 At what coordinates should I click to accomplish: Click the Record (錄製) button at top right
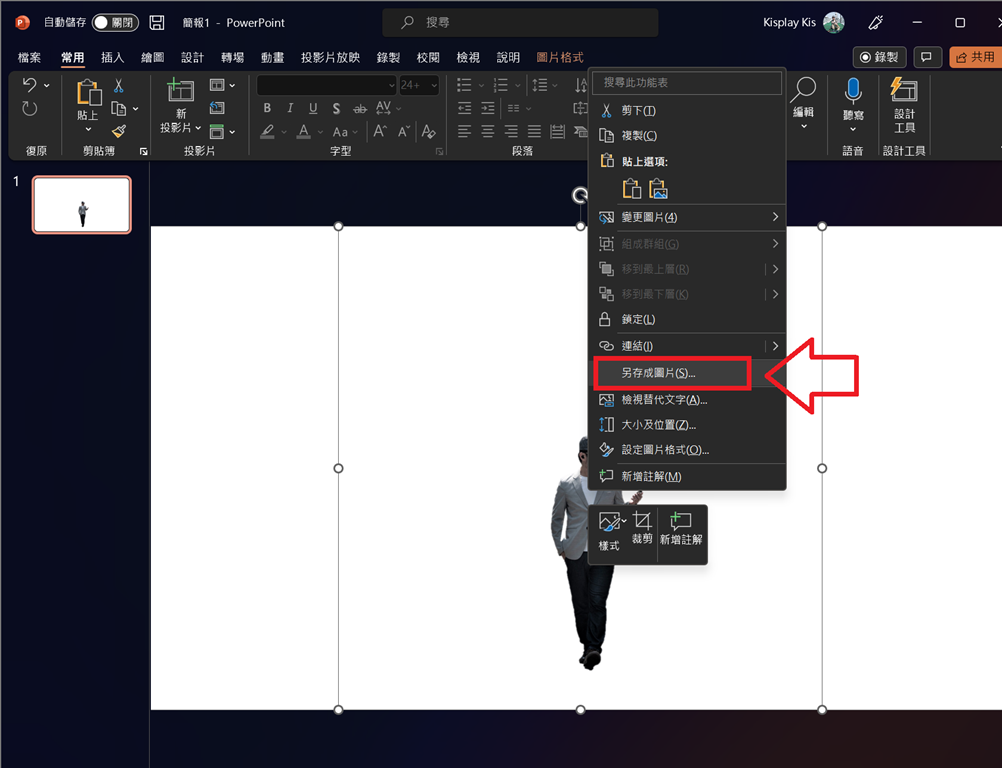point(879,57)
